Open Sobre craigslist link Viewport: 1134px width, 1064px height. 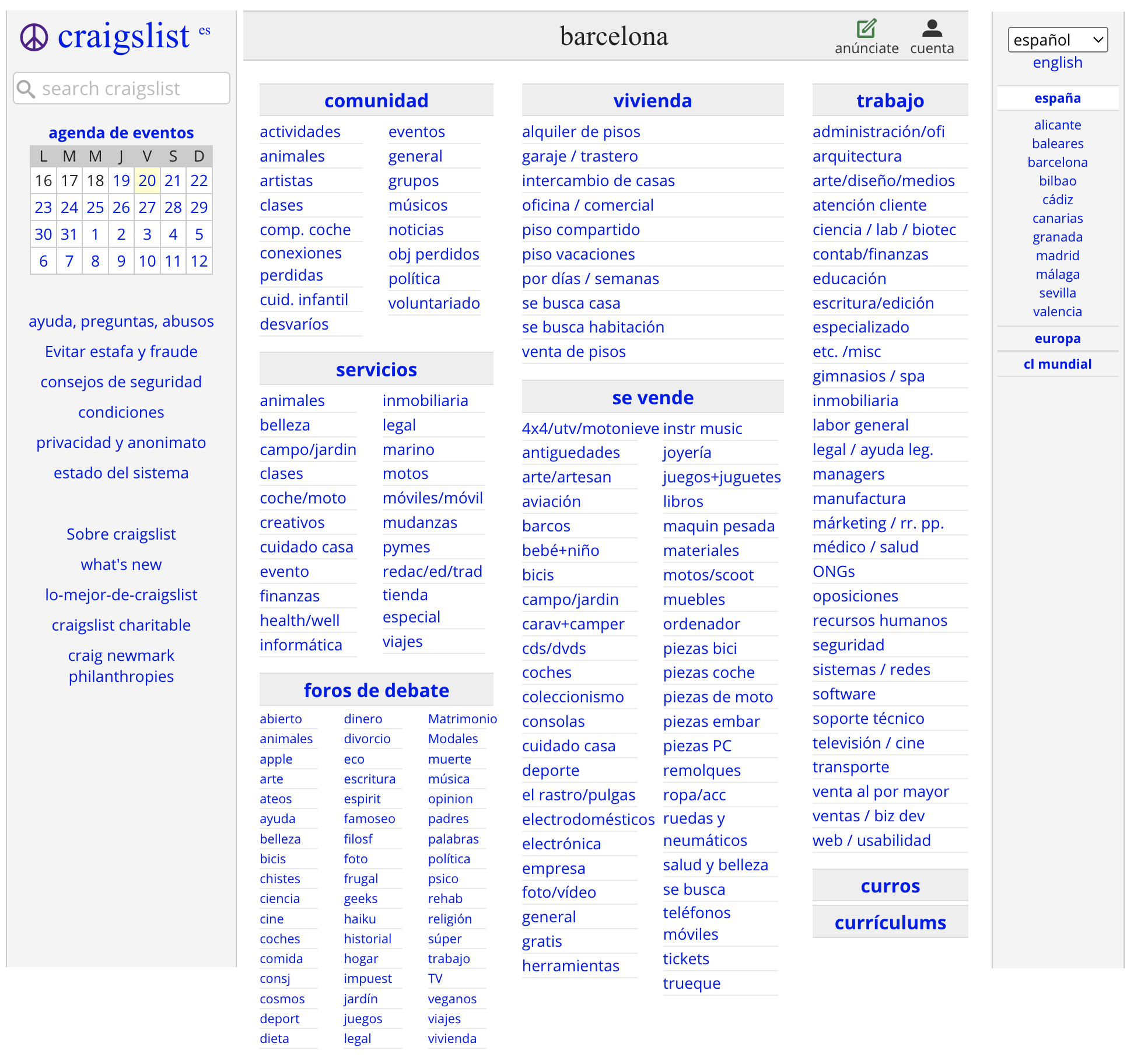tap(121, 534)
